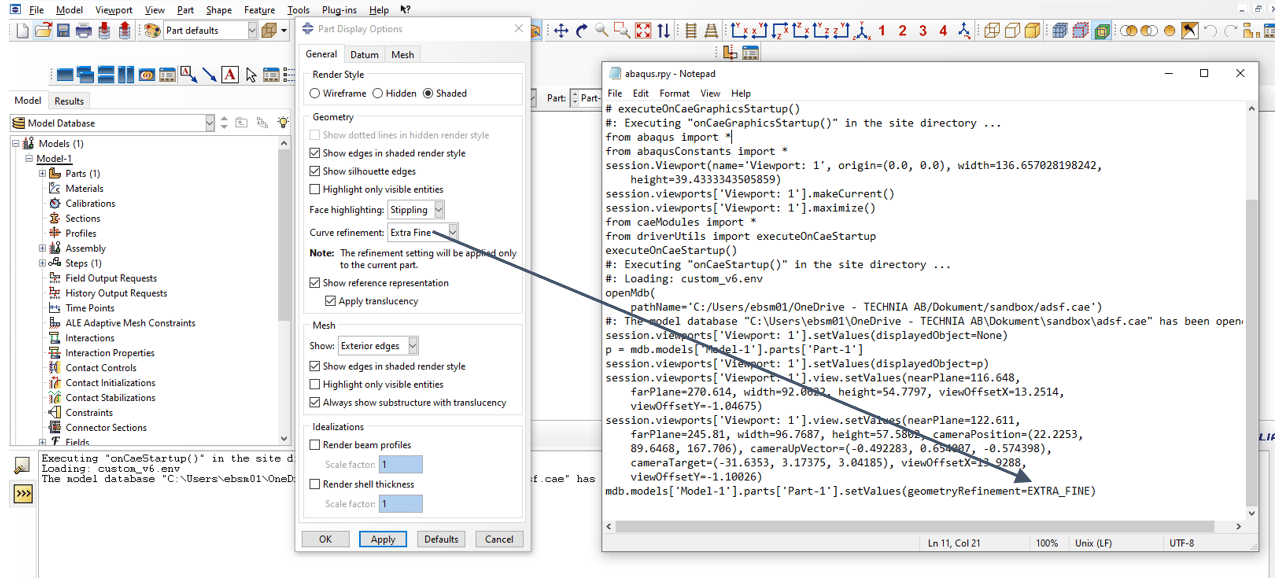Select the Rotate View tool

point(583,31)
